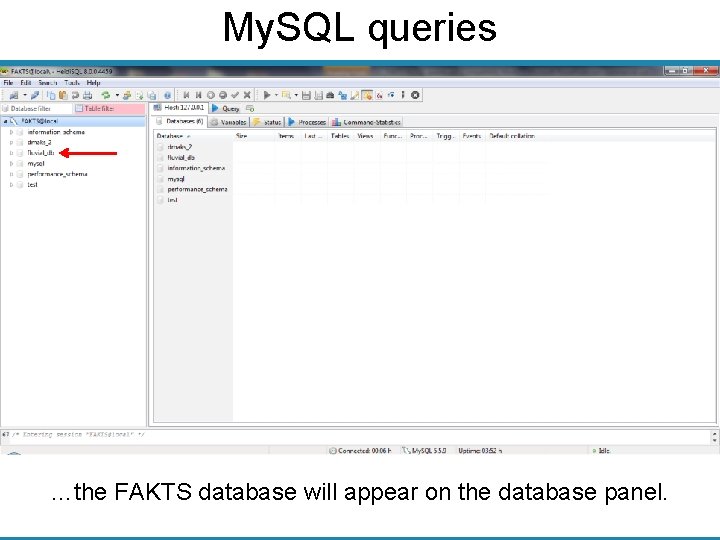Open the Run query dropdown arrow
Screen dimensions: 720x540
coord(276,95)
